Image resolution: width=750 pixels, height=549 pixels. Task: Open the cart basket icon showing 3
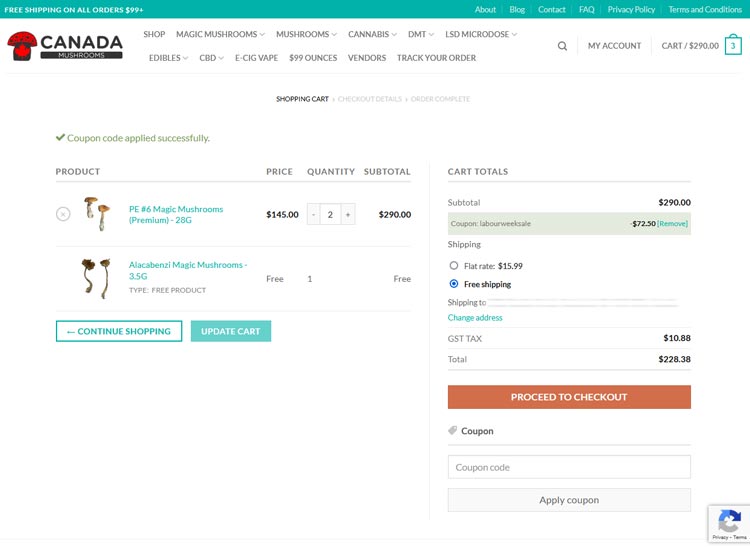[733, 46]
